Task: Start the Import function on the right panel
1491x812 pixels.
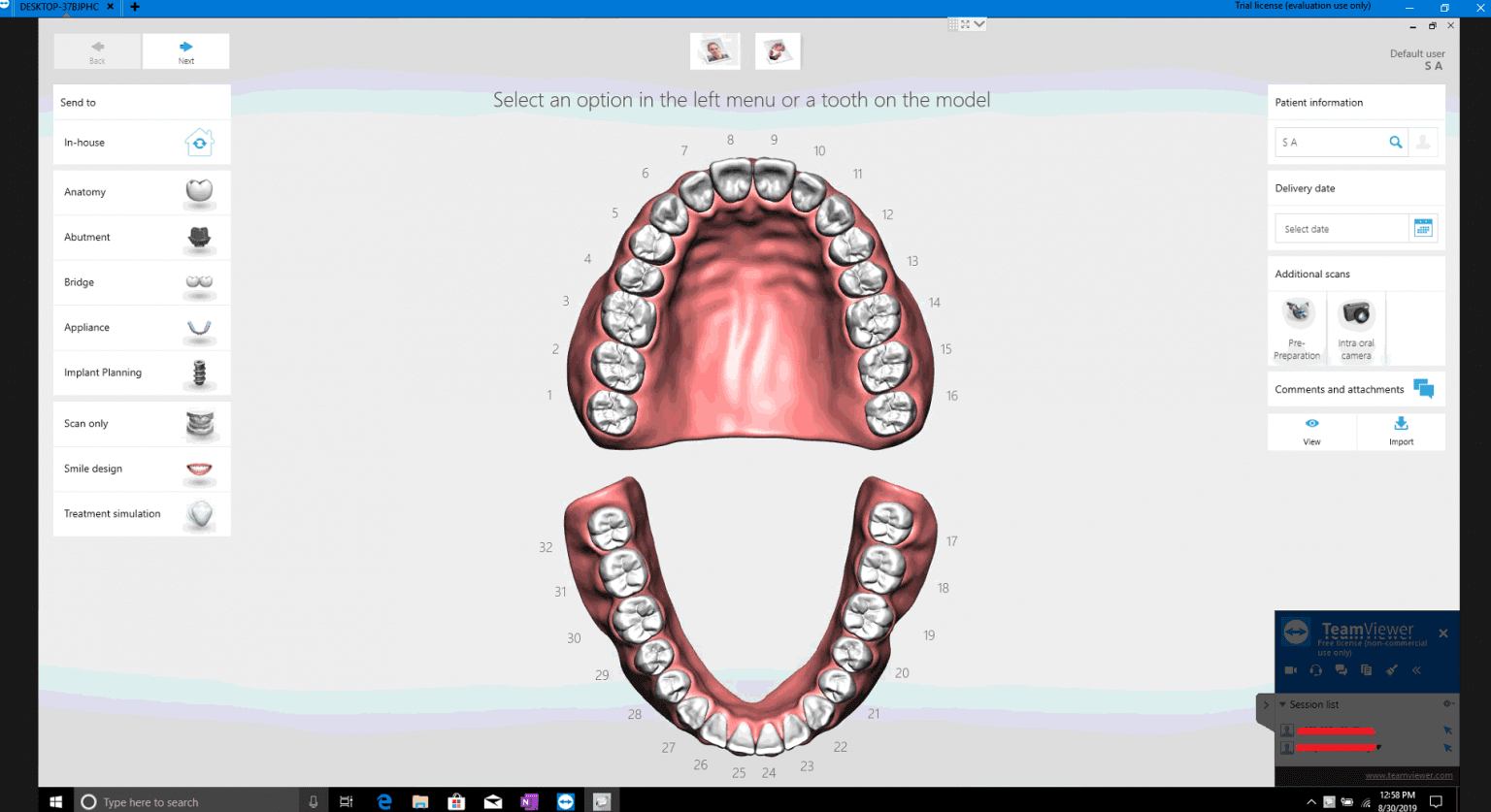Action: (x=1401, y=431)
